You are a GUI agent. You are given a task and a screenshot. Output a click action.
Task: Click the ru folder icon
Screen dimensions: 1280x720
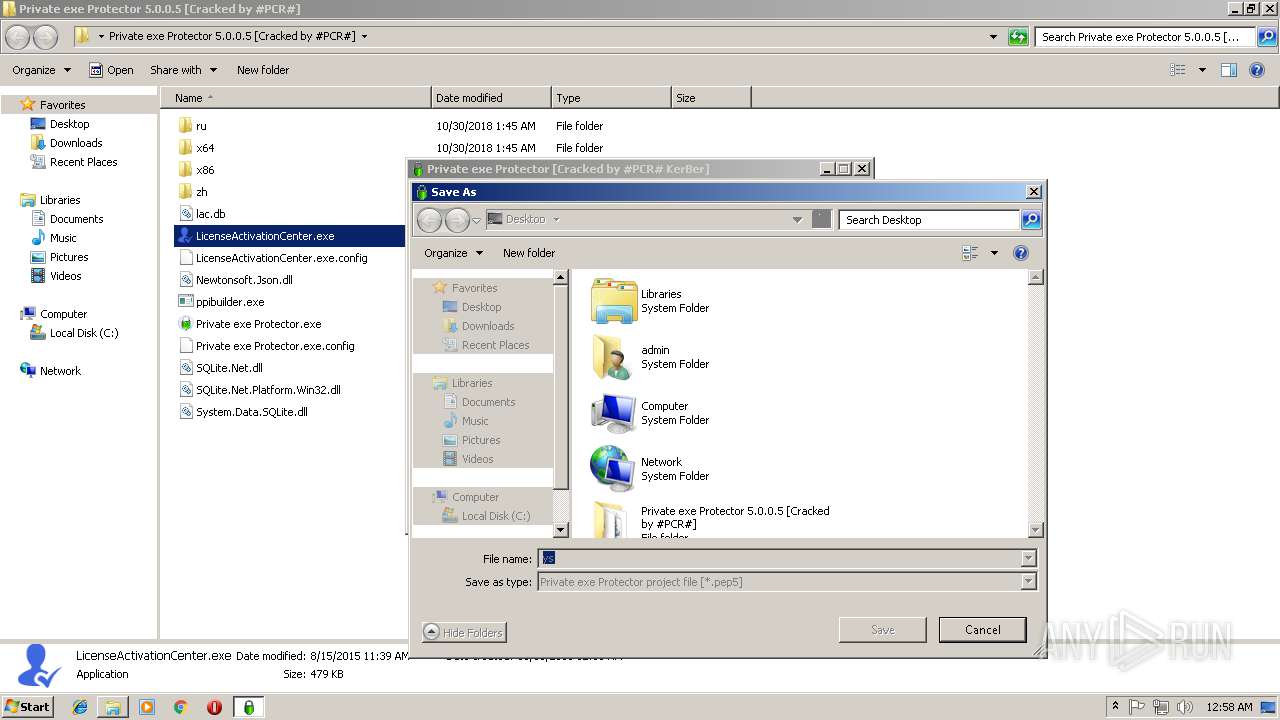click(185, 126)
